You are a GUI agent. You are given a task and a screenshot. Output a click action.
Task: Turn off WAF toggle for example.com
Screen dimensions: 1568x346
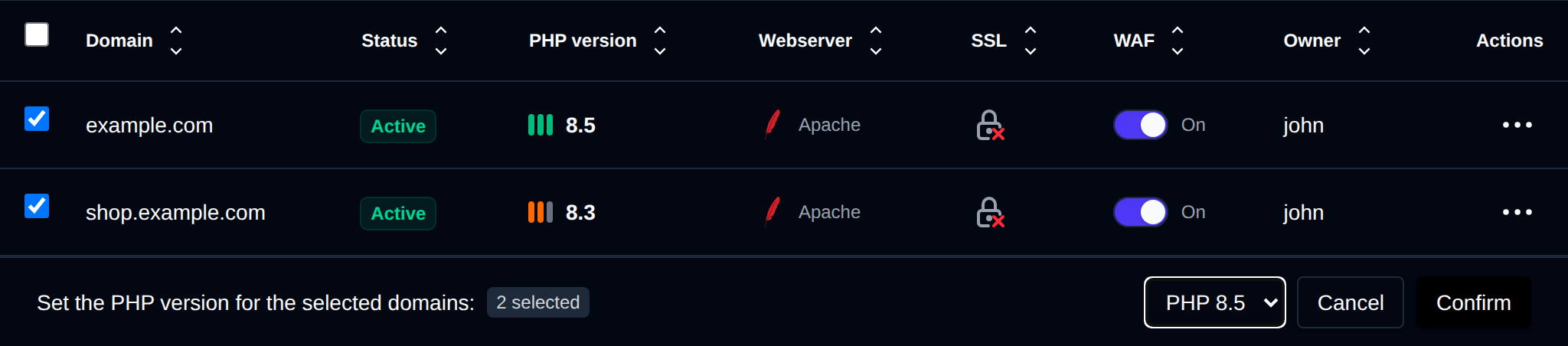[1140, 125]
